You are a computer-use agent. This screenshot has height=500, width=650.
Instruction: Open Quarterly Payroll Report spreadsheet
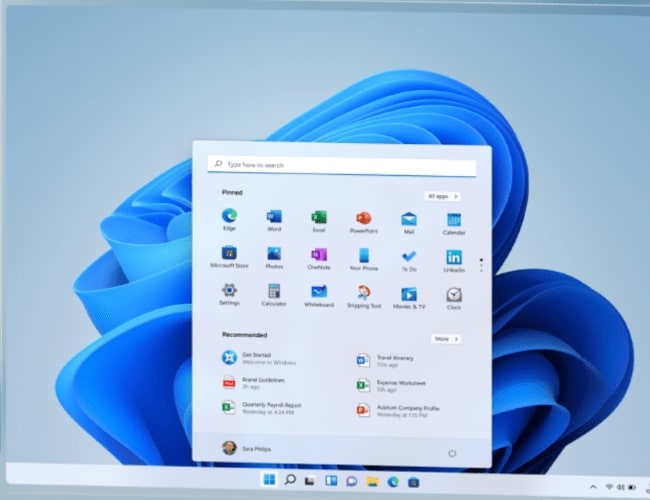[x=264, y=408]
